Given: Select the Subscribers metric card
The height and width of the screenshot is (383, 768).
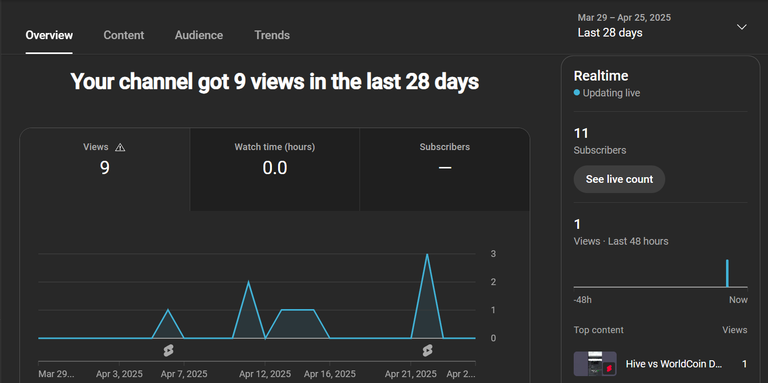Looking at the screenshot, I should tap(445, 169).
